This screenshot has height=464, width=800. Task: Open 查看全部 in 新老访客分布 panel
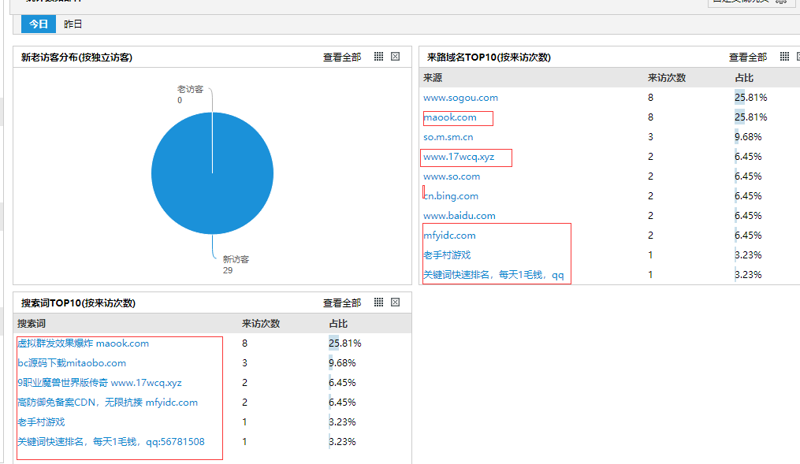tap(342, 57)
